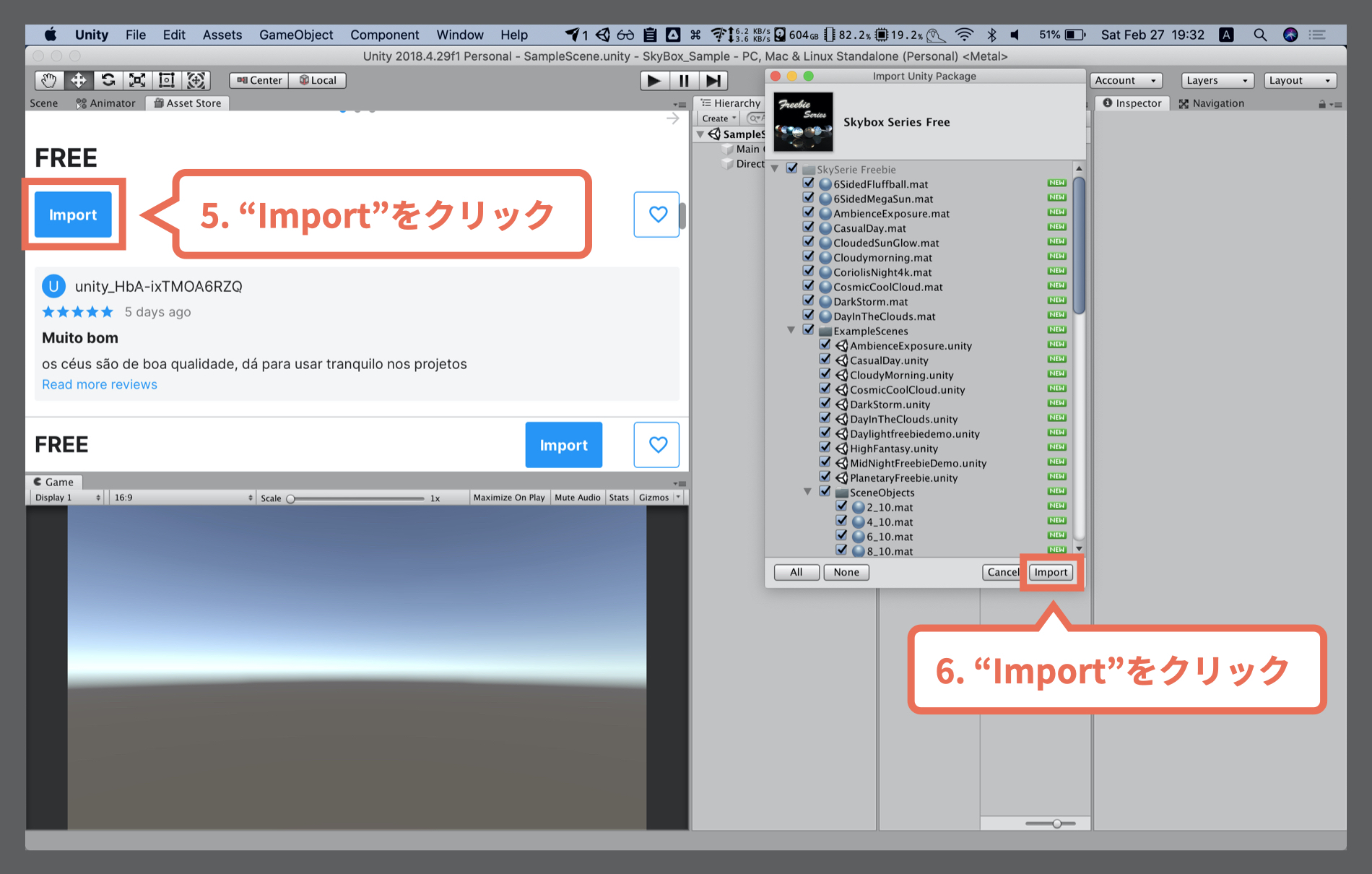1372x874 pixels.
Task: Click the Pause button
Action: 684,80
